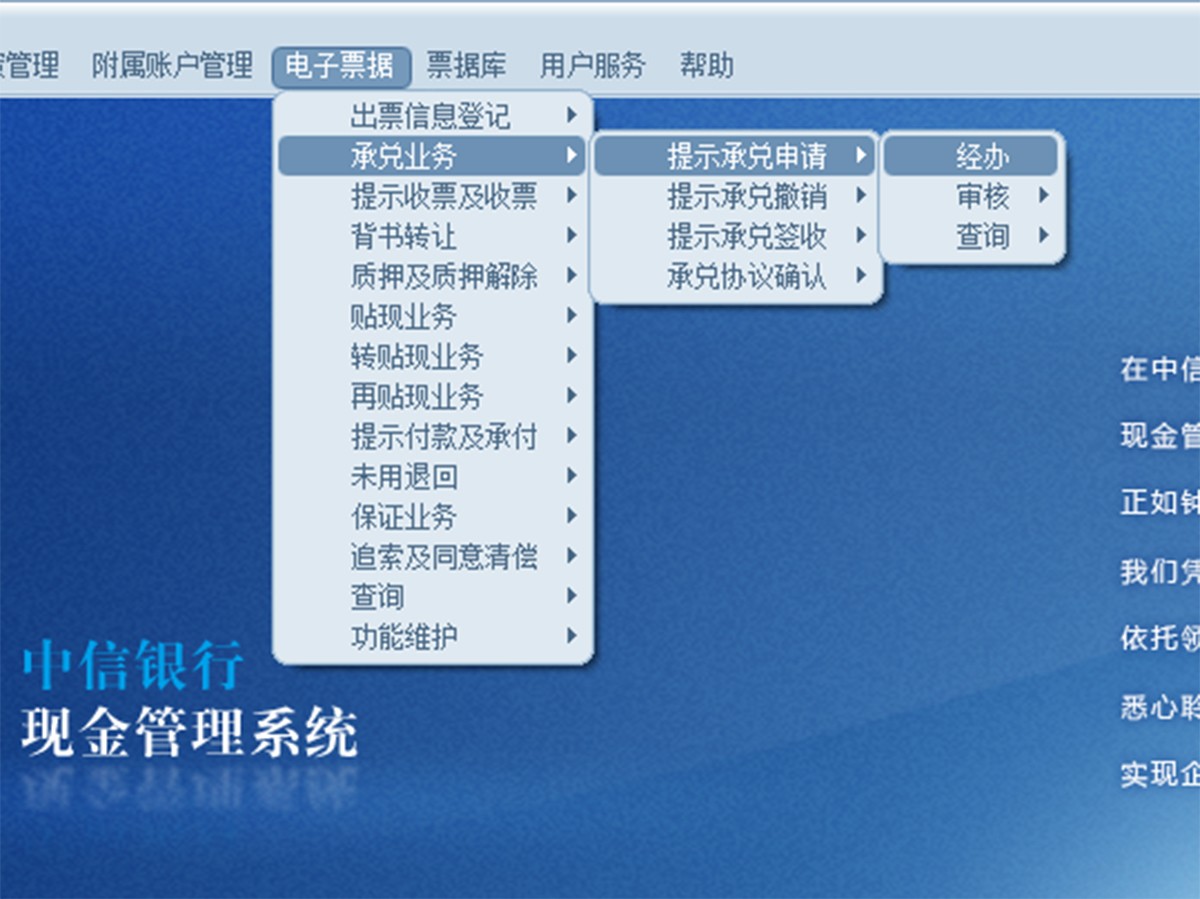Expand arrow beside 审核
1200x899 pixels.
point(1043,195)
